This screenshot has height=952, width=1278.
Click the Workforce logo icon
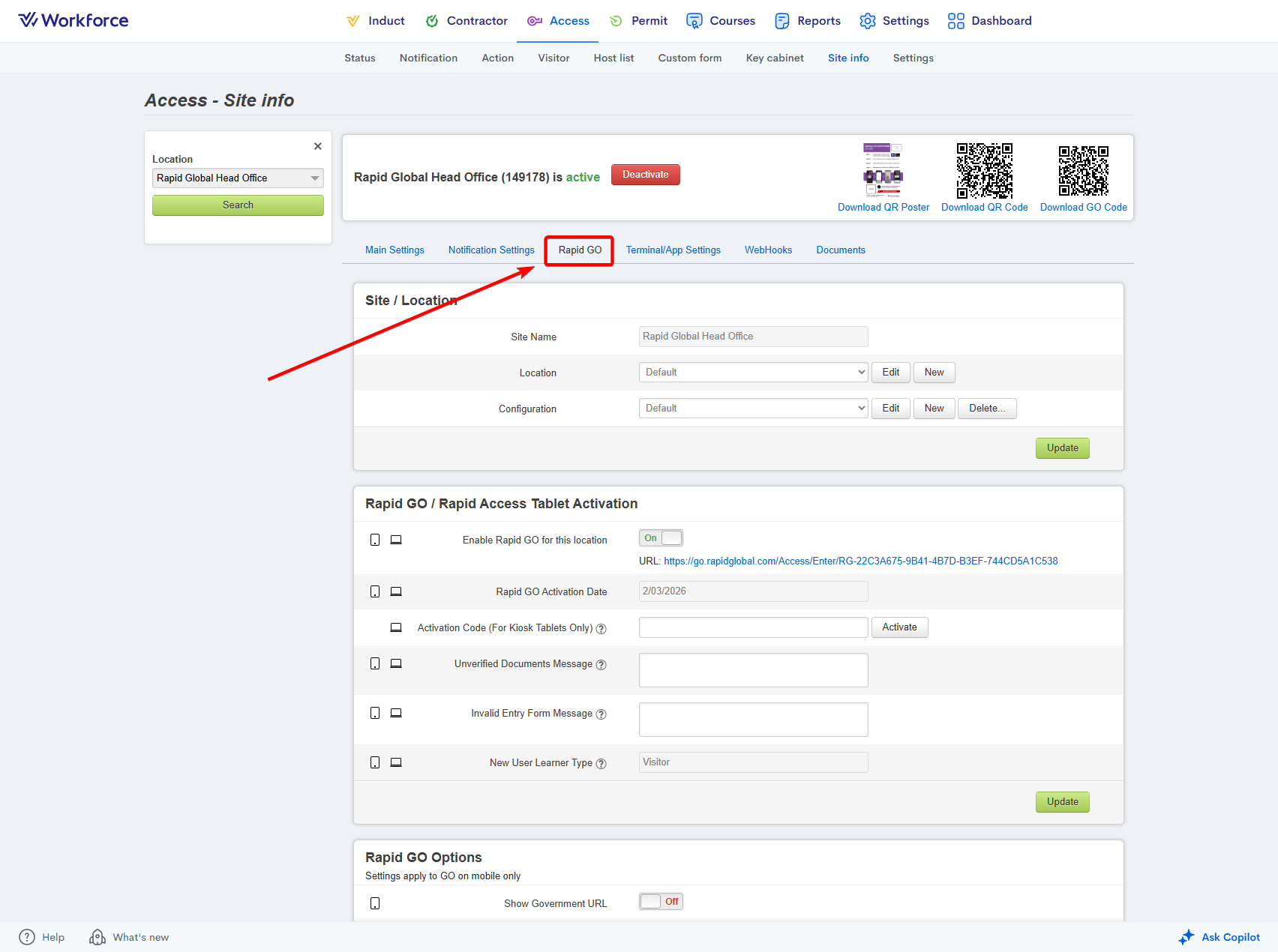28,20
